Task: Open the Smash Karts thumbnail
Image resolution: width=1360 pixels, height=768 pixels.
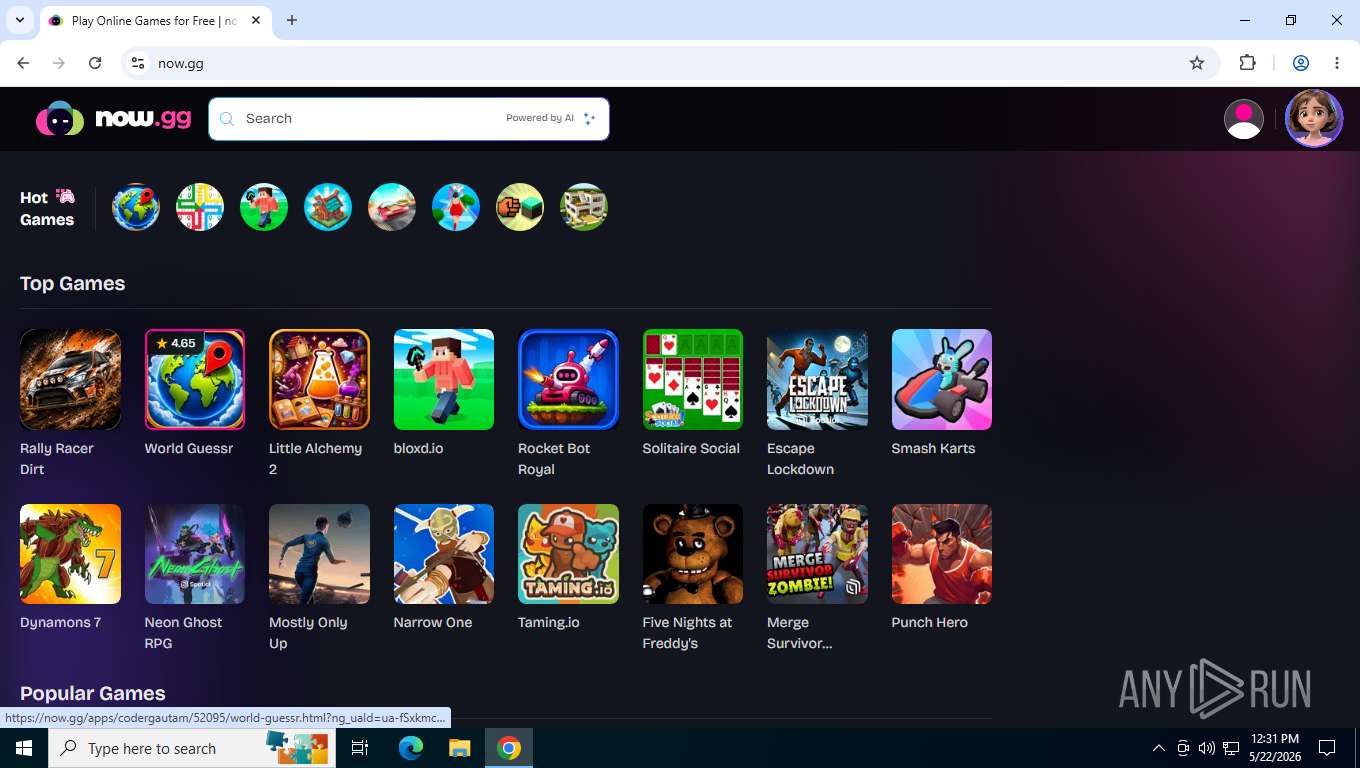Action: (x=942, y=379)
